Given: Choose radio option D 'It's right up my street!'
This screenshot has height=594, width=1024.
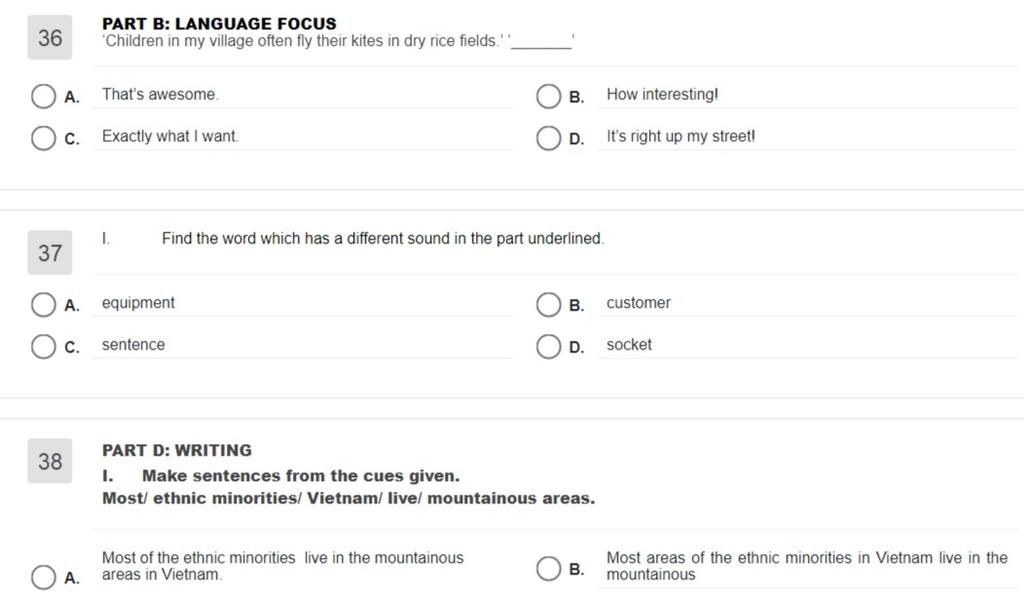Looking at the screenshot, I should click(549, 138).
